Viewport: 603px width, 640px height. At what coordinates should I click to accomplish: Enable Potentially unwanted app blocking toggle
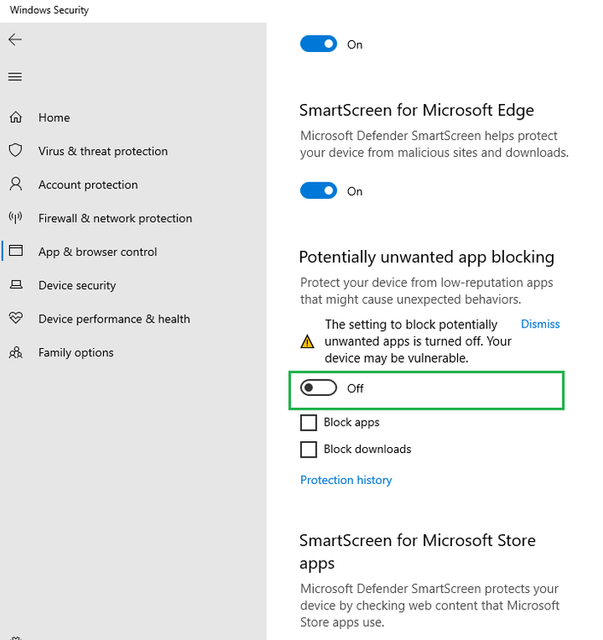pyautogui.click(x=318, y=388)
